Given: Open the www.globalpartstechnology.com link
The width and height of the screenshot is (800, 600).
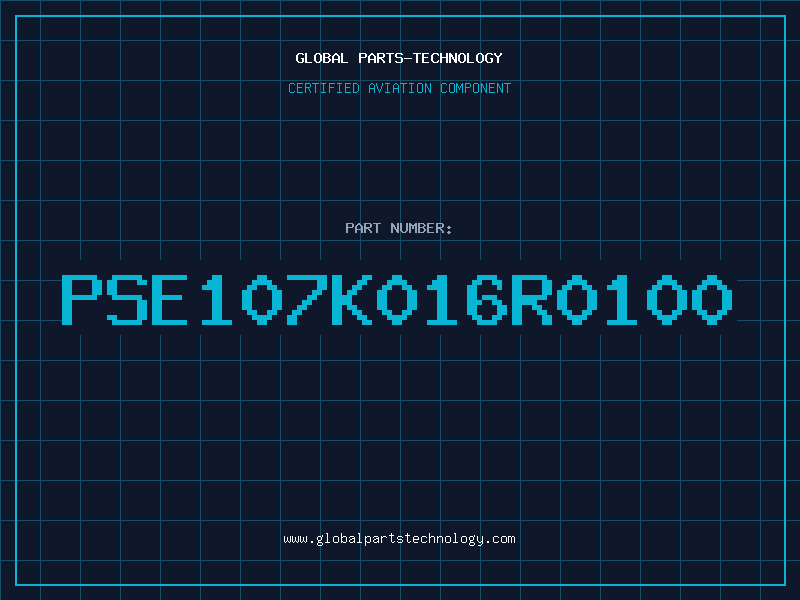Looking at the screenshot, I should point(399,539).
